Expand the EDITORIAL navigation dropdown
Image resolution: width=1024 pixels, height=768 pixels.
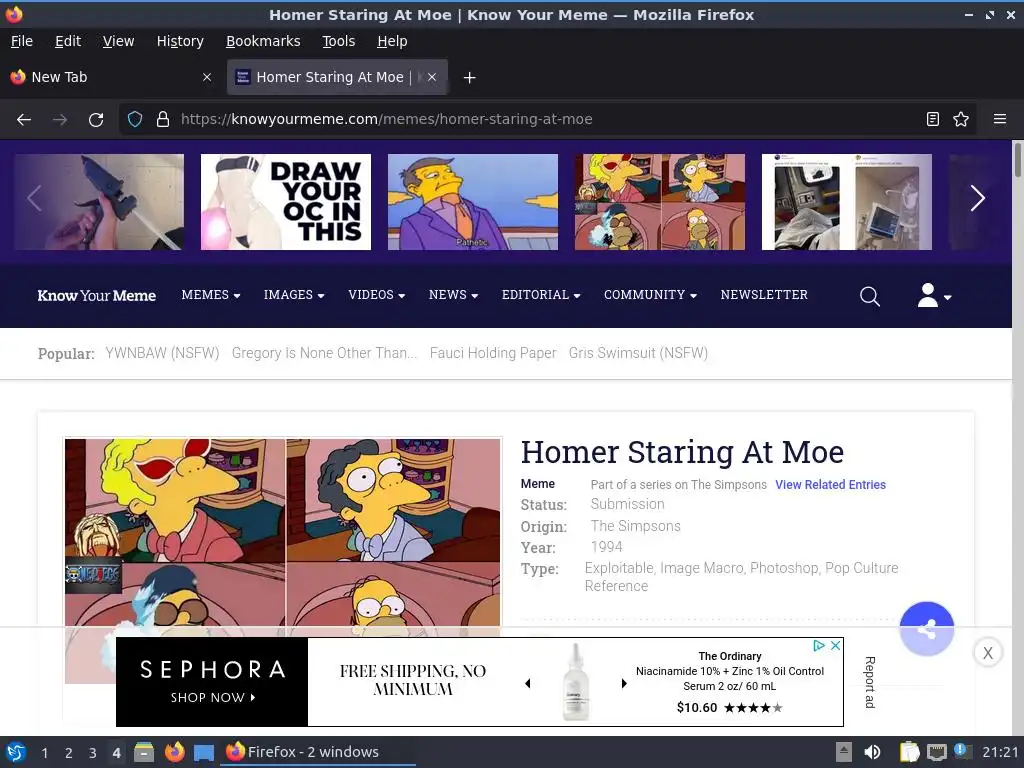point(541,295)
